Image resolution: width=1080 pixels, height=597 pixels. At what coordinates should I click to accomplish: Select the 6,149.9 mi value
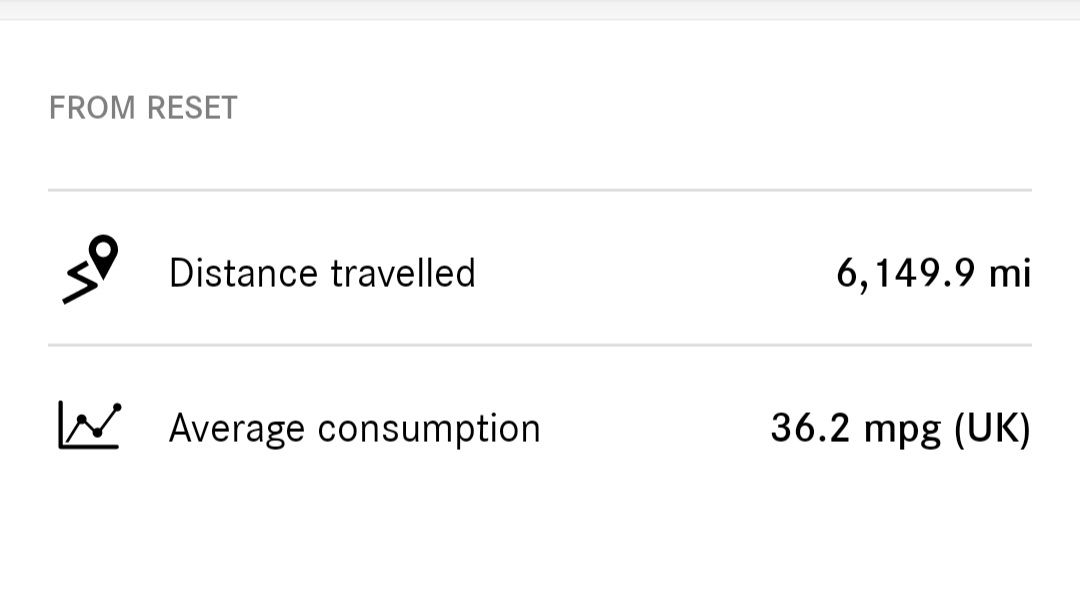933,273
